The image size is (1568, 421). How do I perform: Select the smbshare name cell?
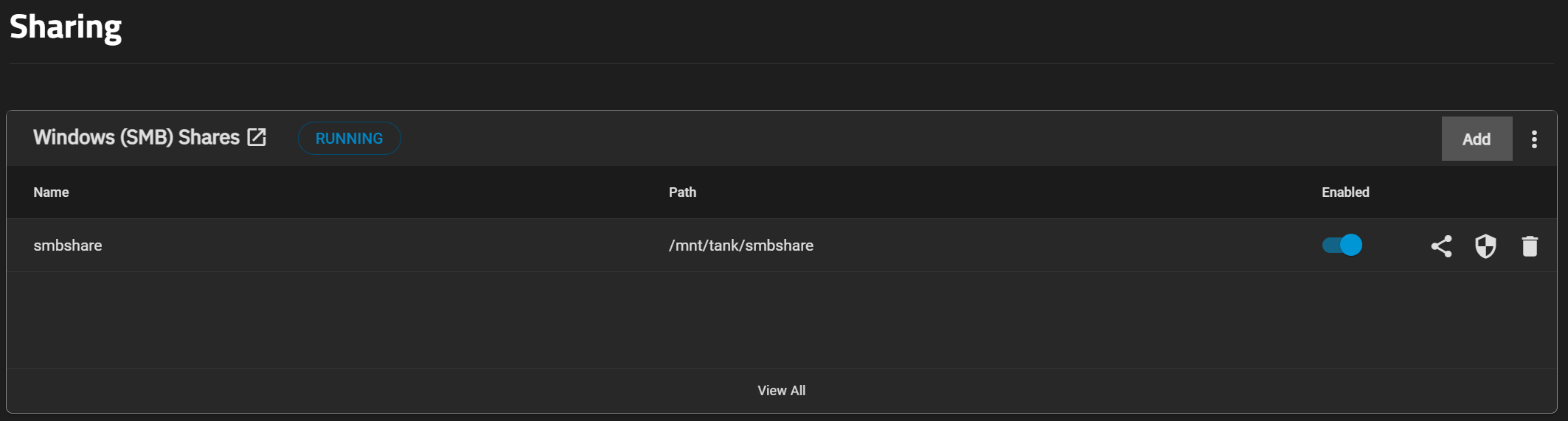[x=68, y=246]
